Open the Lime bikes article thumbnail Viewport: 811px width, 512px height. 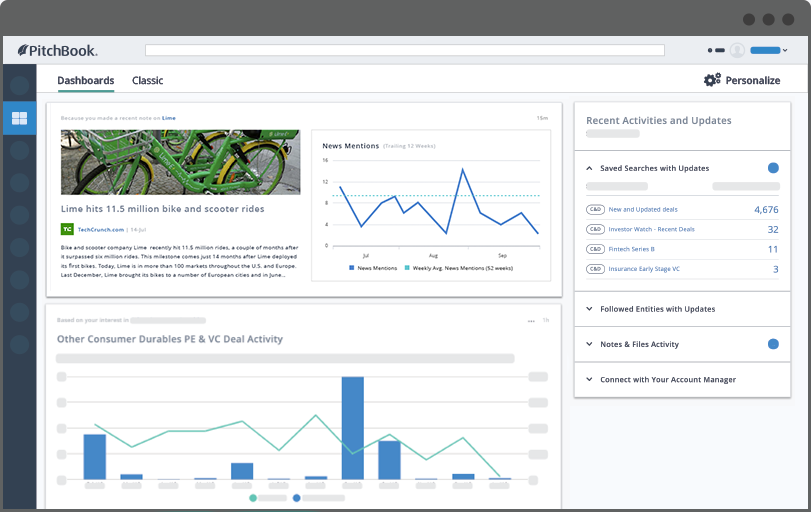(181, 162)
